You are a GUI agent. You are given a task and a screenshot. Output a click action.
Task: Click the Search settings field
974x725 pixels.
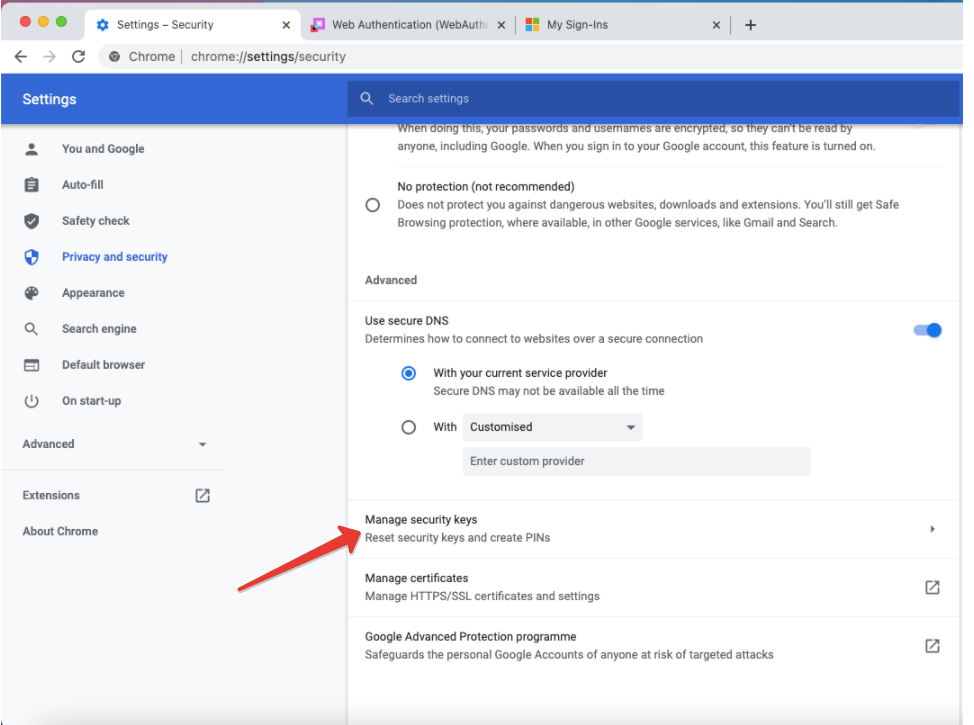[650, 98]
